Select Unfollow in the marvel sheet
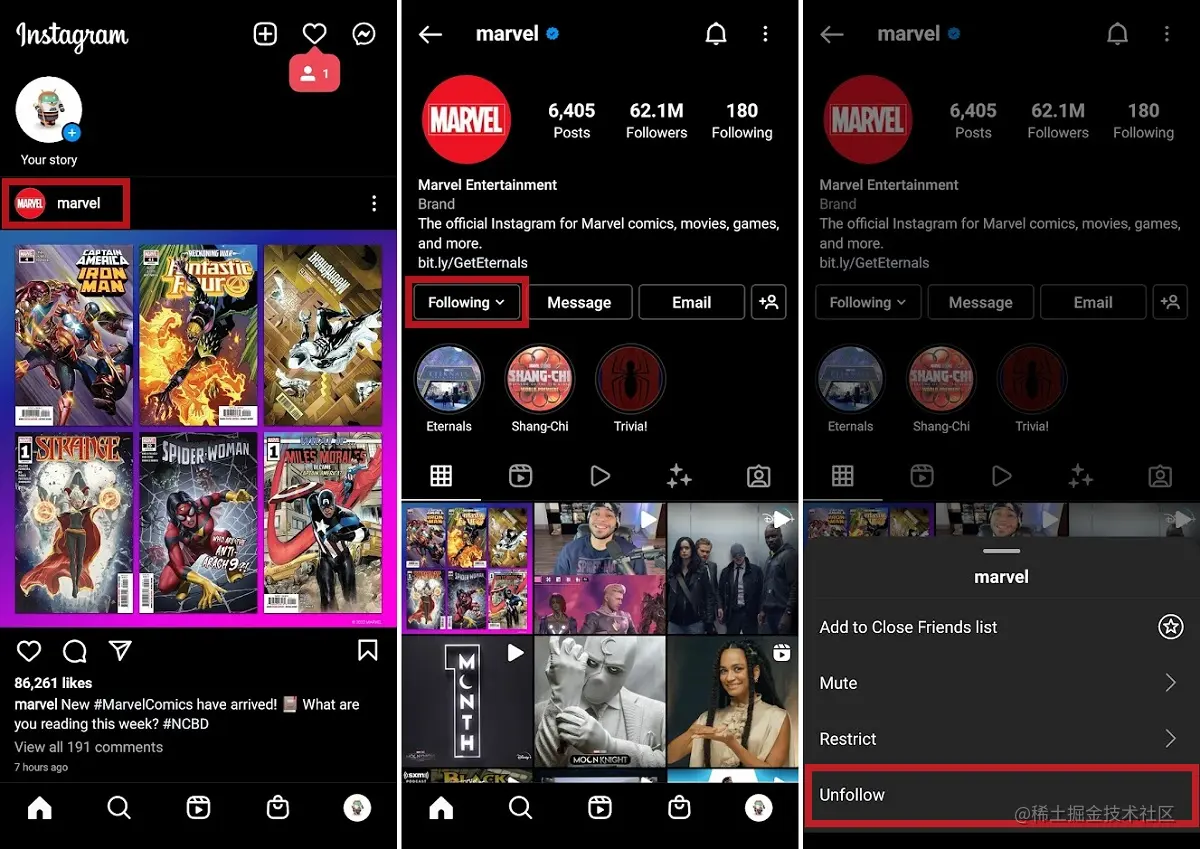This screenshot has width=1200, height=849. click(x=1002, y=795)
